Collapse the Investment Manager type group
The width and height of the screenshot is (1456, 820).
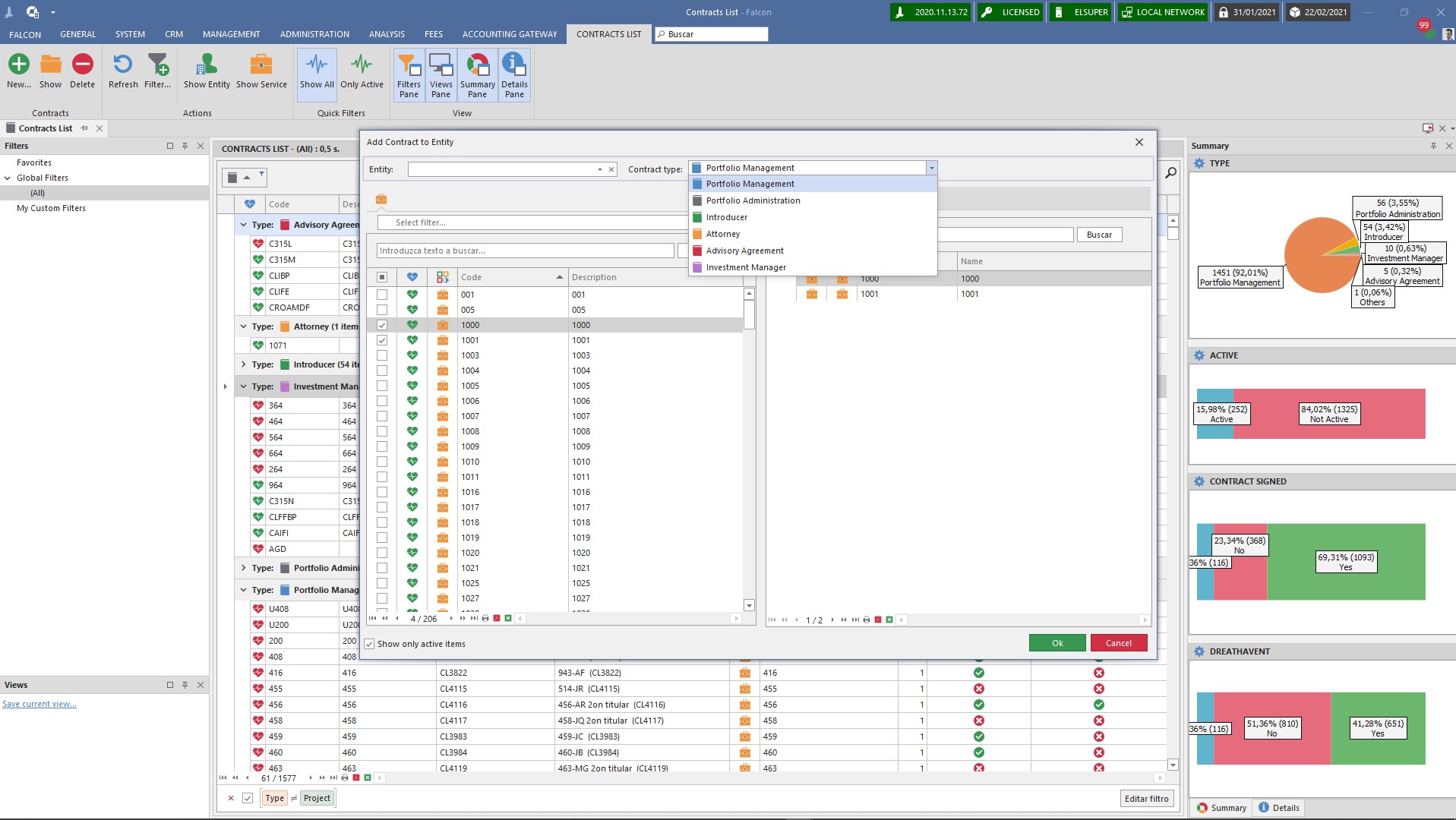243,386
